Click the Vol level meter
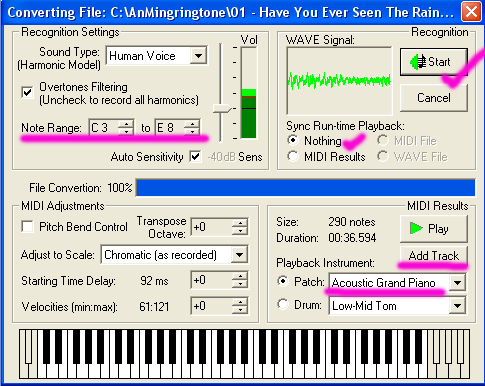Viewport: 485px width, 386px height. coord(249,93)
